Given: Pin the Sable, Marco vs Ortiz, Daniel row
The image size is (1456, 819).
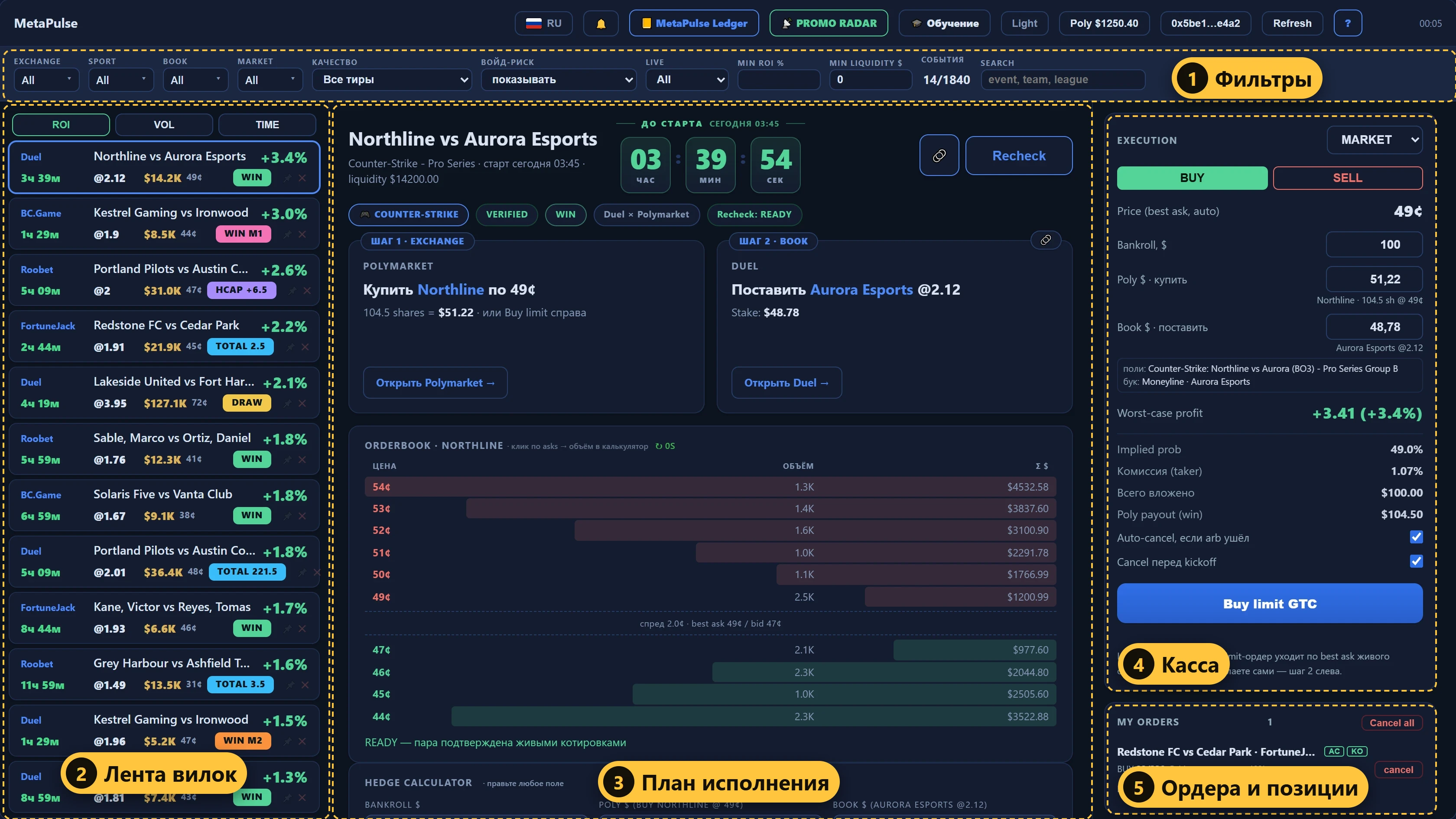Looking at the screenshot, I should tap(288, 459).
